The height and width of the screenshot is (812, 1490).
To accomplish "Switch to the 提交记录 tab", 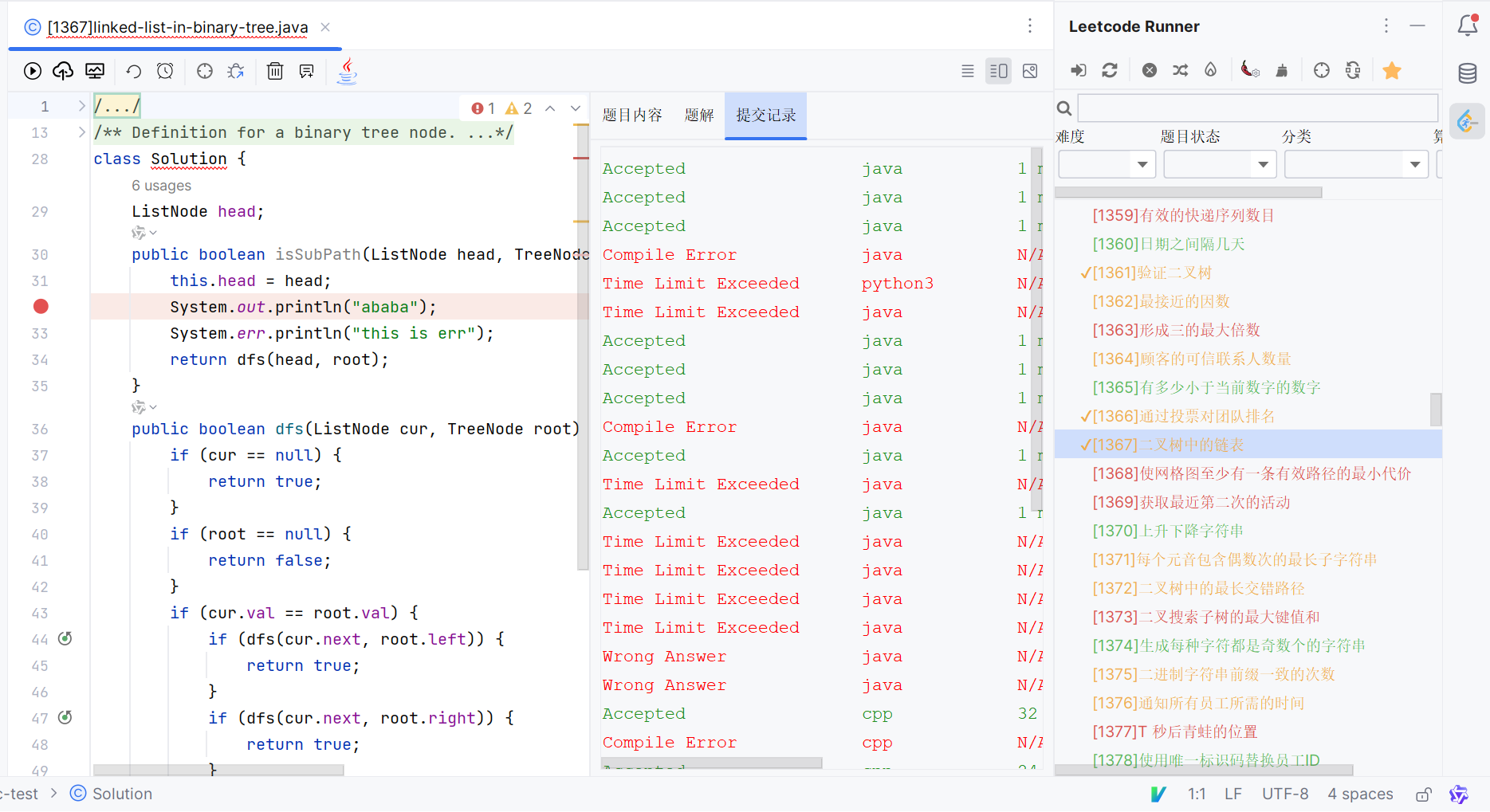I will coord(765,116).
